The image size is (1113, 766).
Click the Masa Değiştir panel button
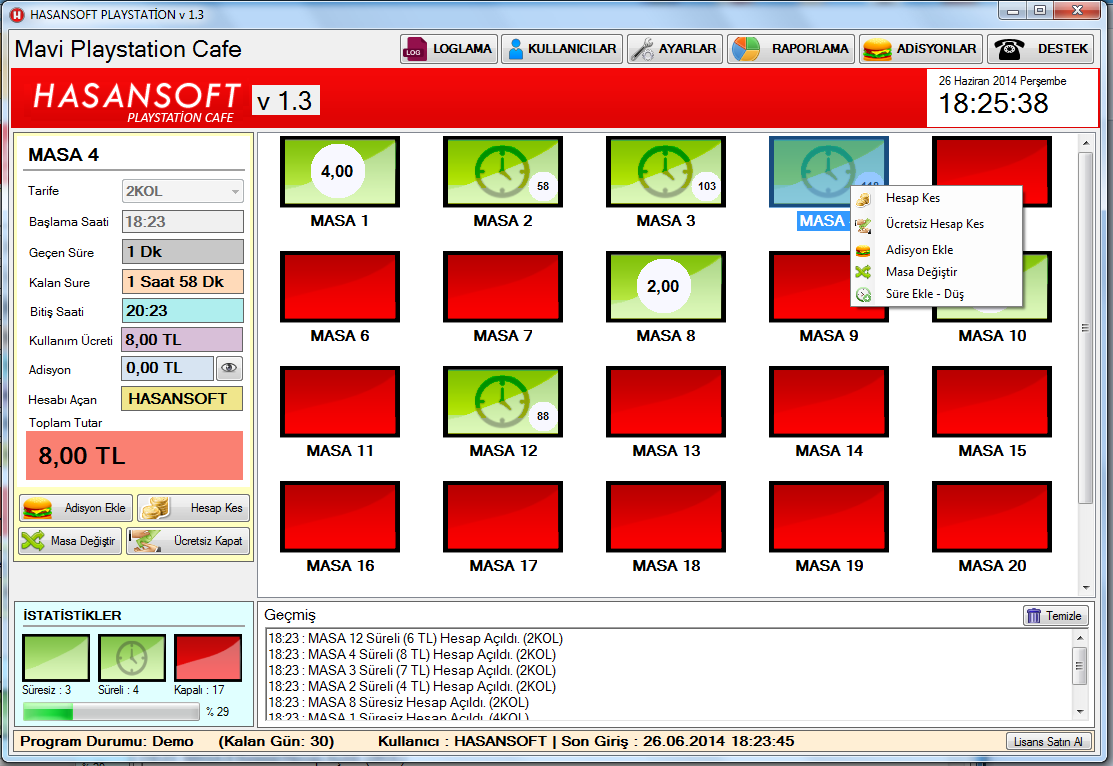point(70,541)
